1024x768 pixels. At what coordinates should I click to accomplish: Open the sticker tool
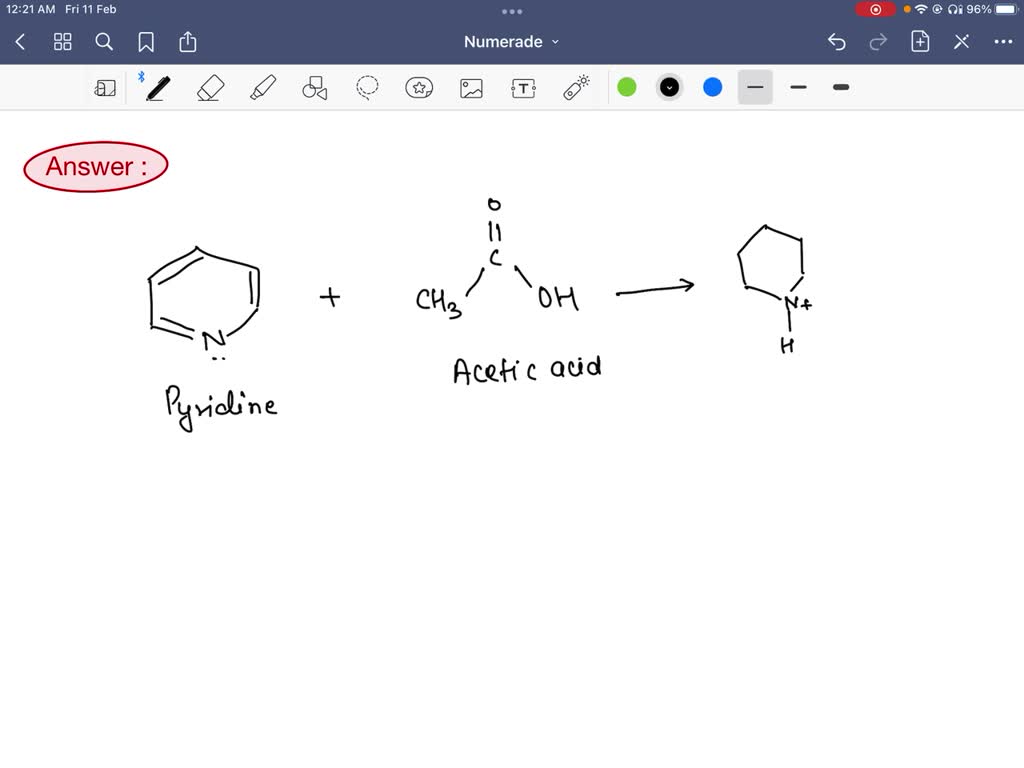coord(419,87)
